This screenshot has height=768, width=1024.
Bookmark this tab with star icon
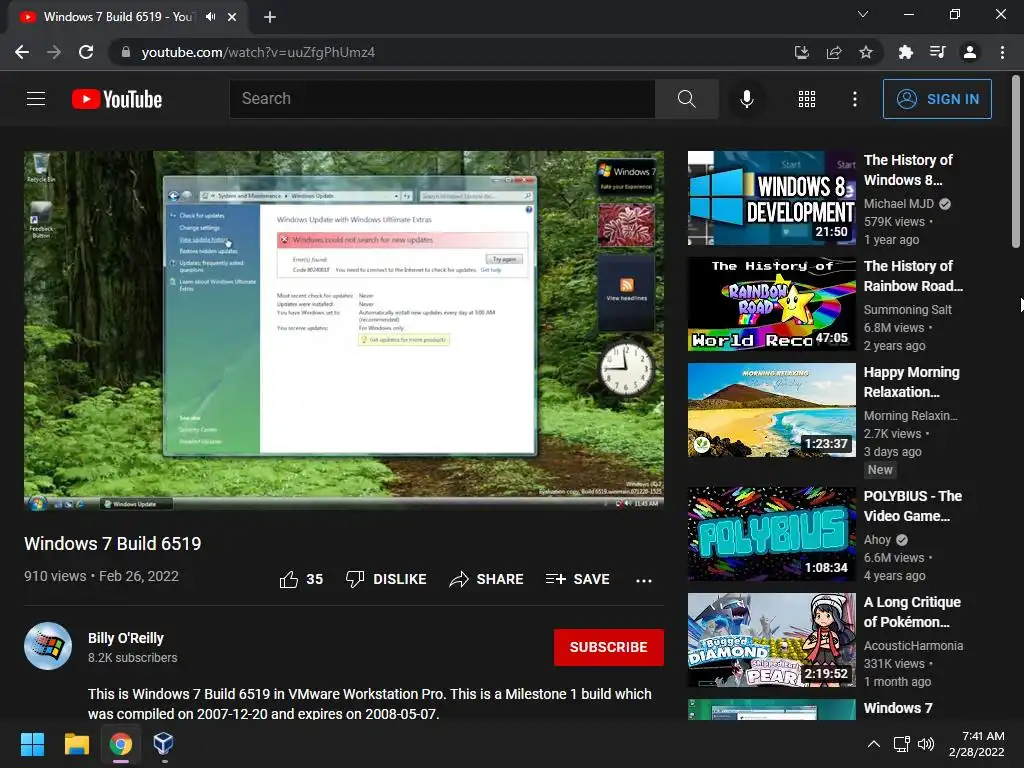(866, 52)
